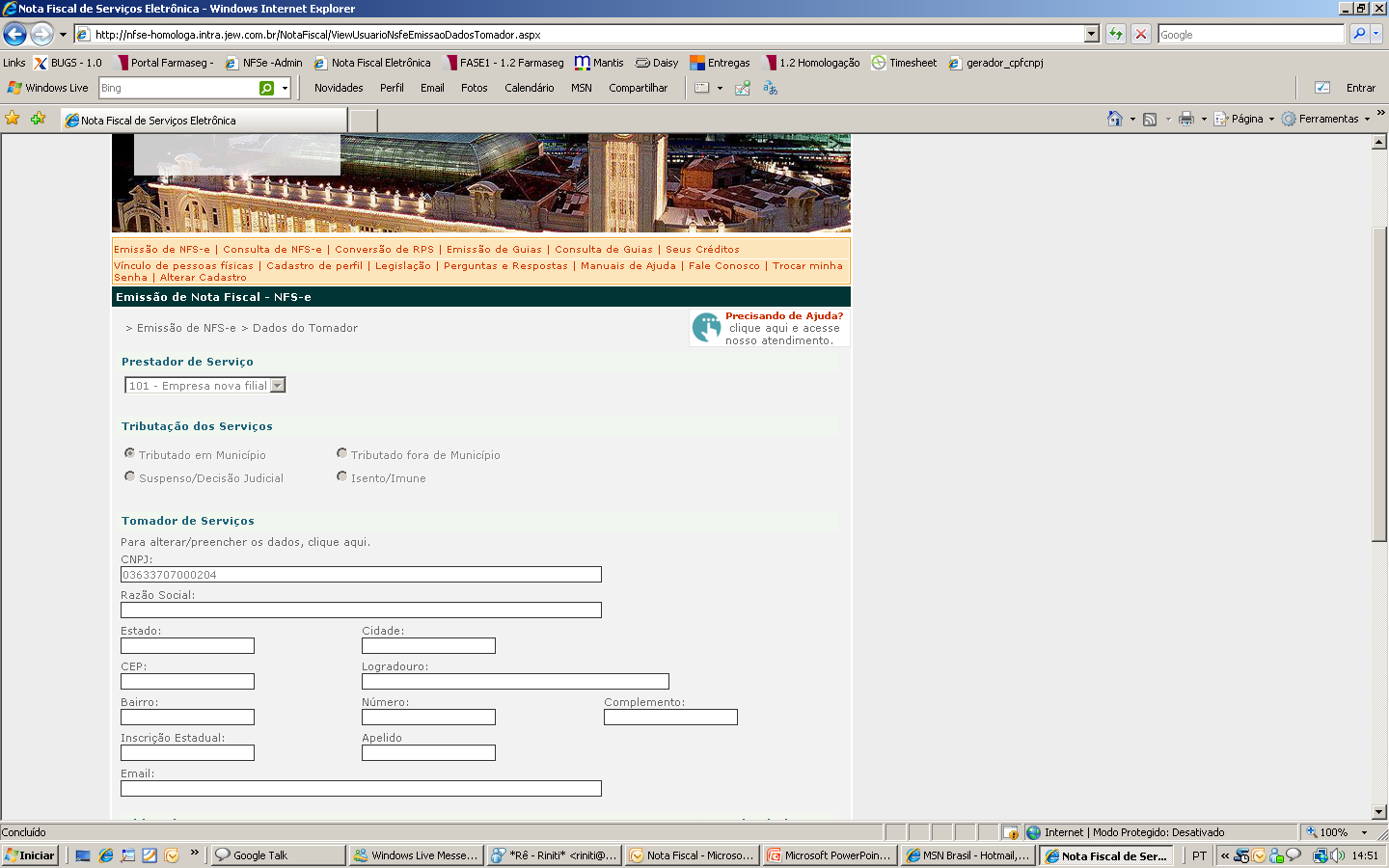The height and width of the screenshot is (868, 1389).
Task: Open the BUGS - 1.0 favorite link
Action: point(68,63)
